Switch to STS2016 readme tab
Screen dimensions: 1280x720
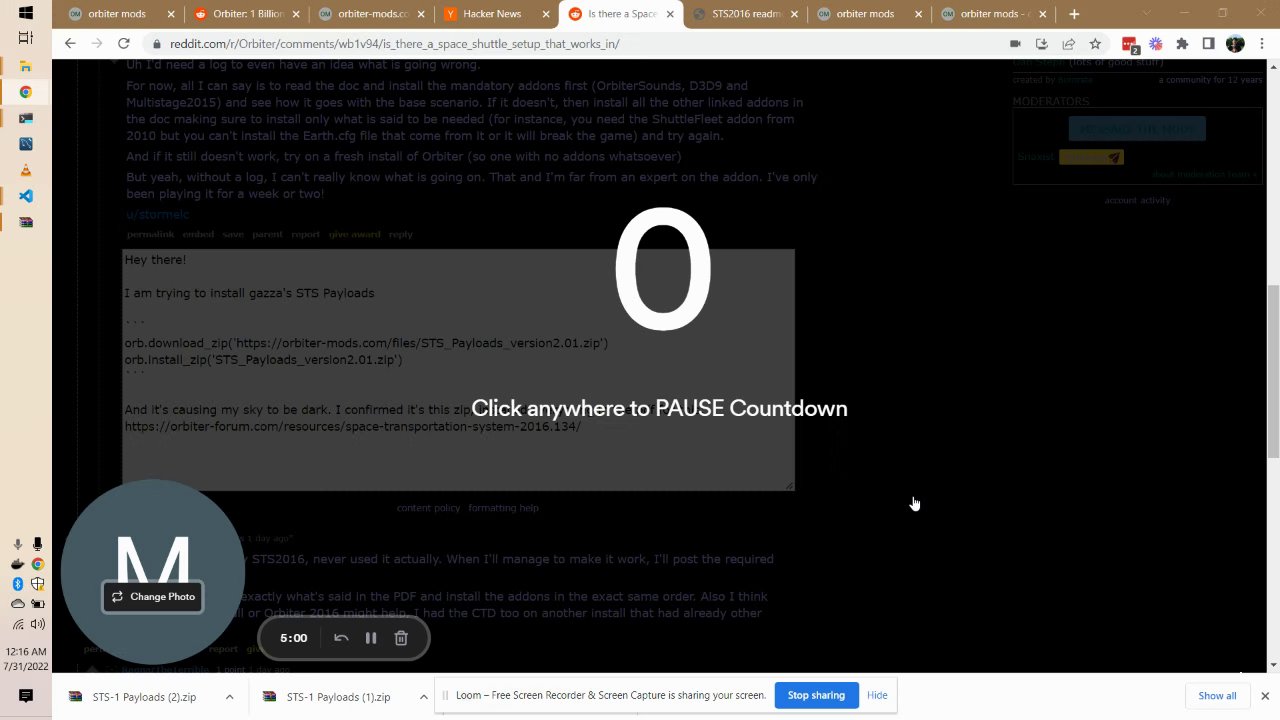pyautogui.click(x=746, y=14)
